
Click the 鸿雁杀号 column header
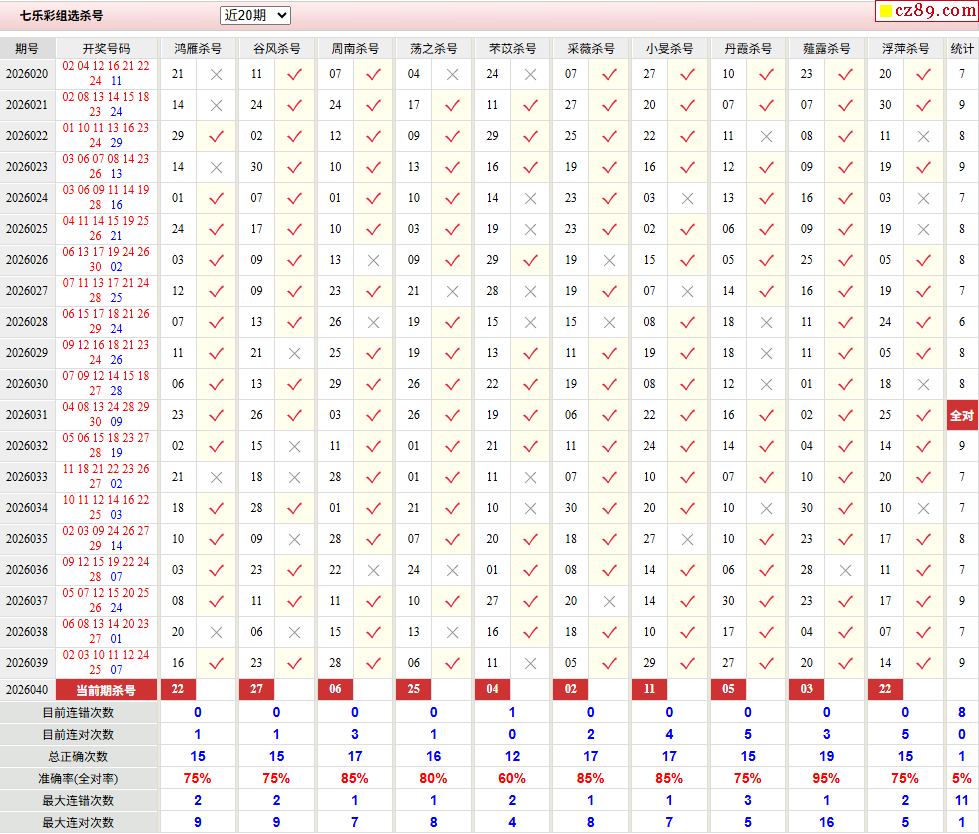[197, 48]
